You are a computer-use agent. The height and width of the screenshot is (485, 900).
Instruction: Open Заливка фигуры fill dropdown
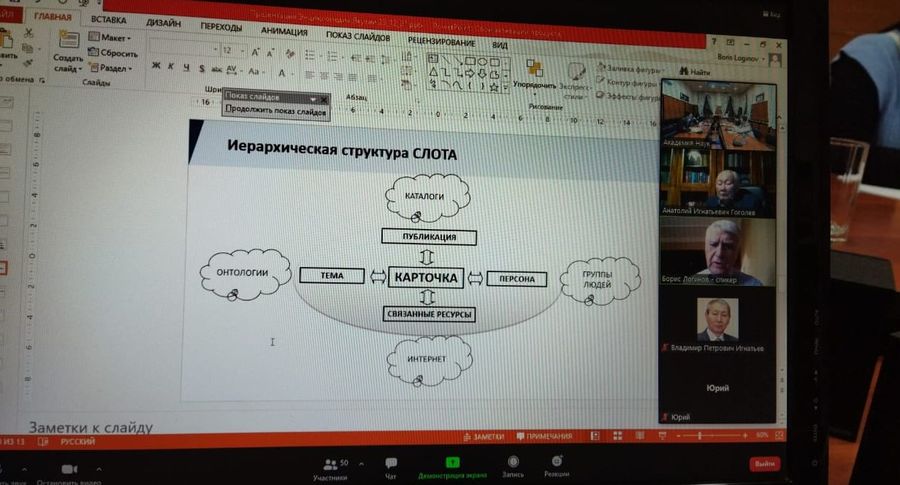click(630, 69)
